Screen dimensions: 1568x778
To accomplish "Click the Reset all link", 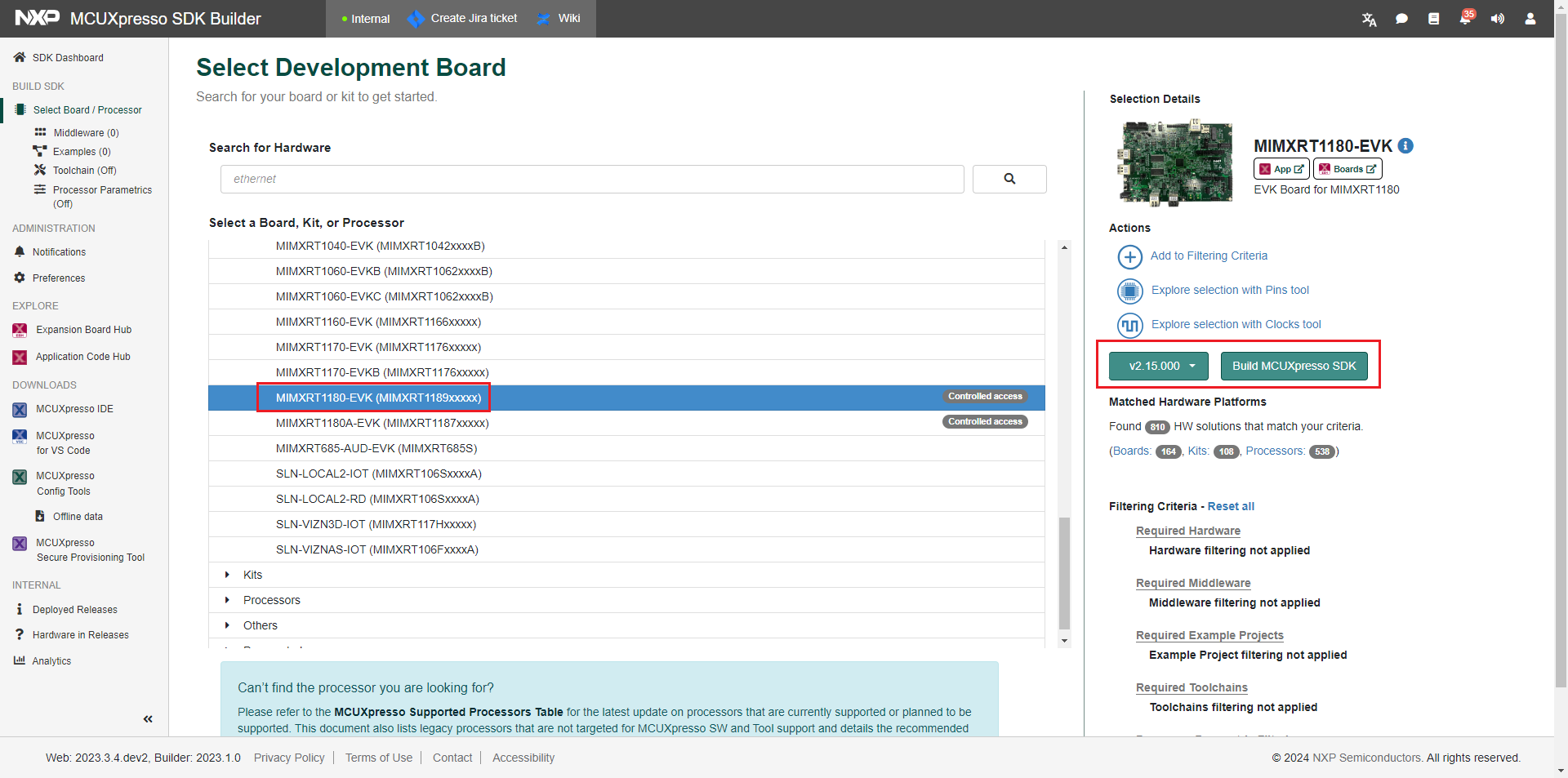I will click(x=1231, y=506).
